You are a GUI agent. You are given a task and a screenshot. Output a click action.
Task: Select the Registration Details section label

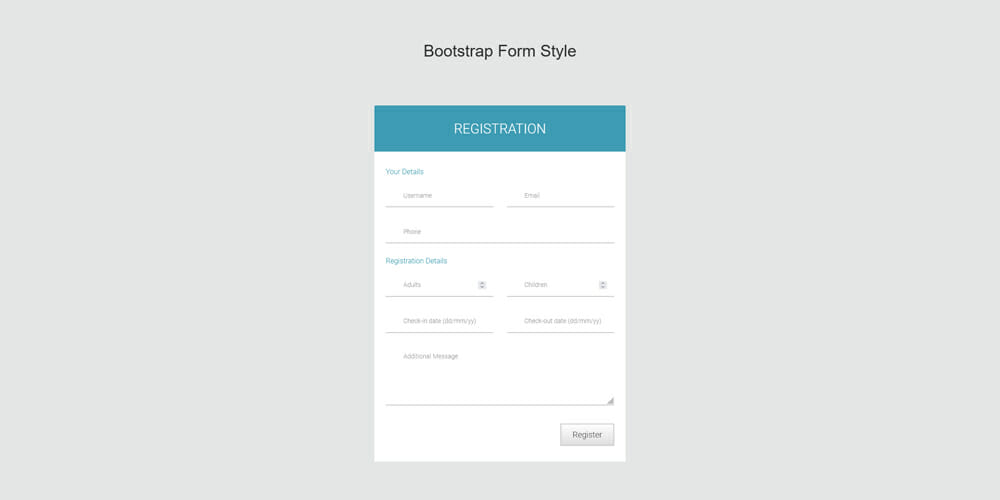pyautogui.click(x=416, y=261)
